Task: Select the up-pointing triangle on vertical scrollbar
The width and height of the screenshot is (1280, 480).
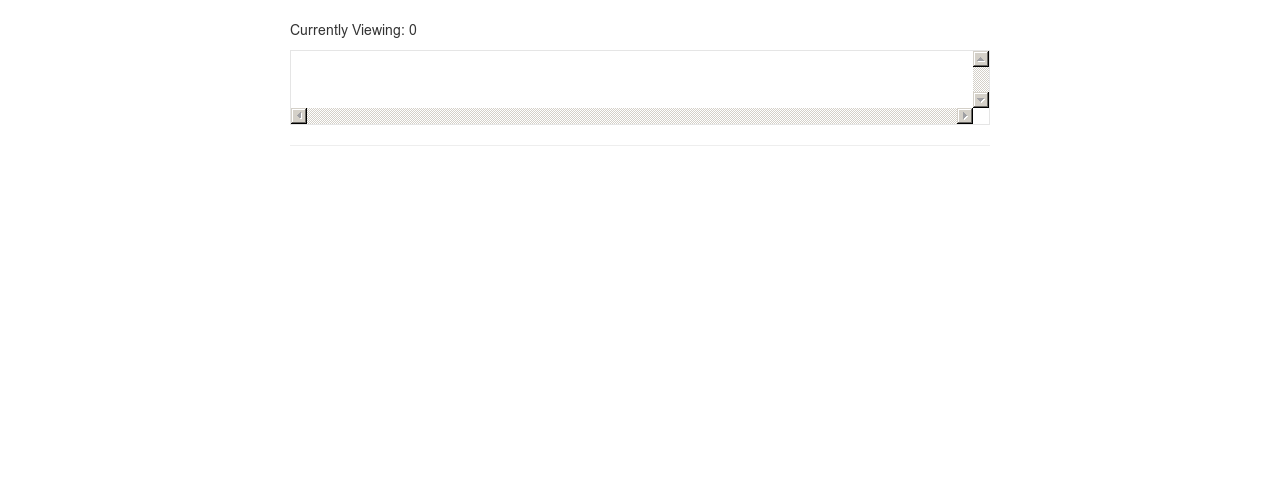Action: [x=981, y=59]
